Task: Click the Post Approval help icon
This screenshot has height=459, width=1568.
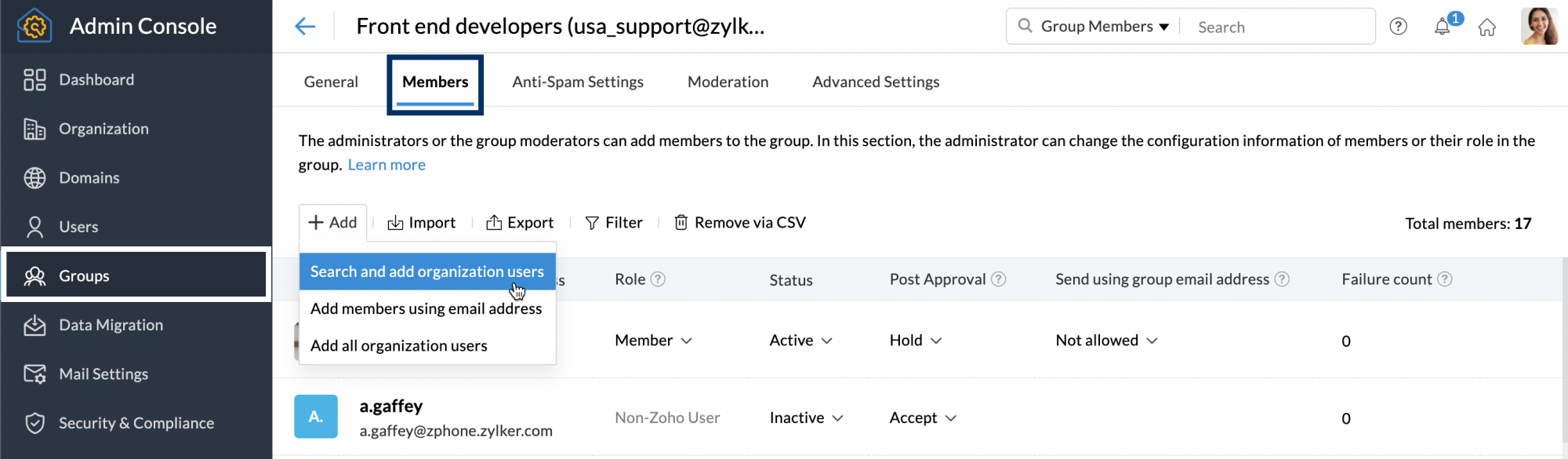Action: pyautogui.click(x=998, y=279)
